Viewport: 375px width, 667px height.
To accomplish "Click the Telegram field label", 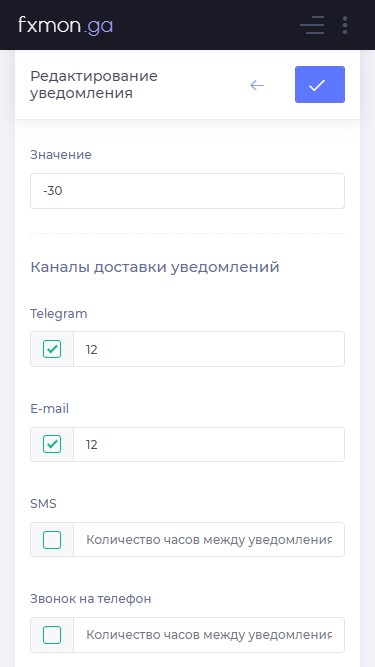I will (x=59, y=314).
